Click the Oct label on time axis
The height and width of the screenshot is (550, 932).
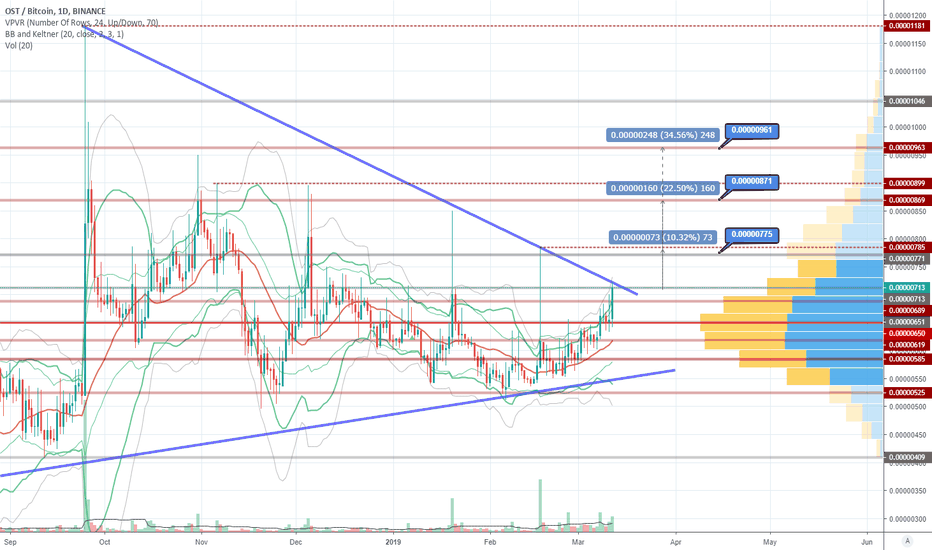coord(105,542)
